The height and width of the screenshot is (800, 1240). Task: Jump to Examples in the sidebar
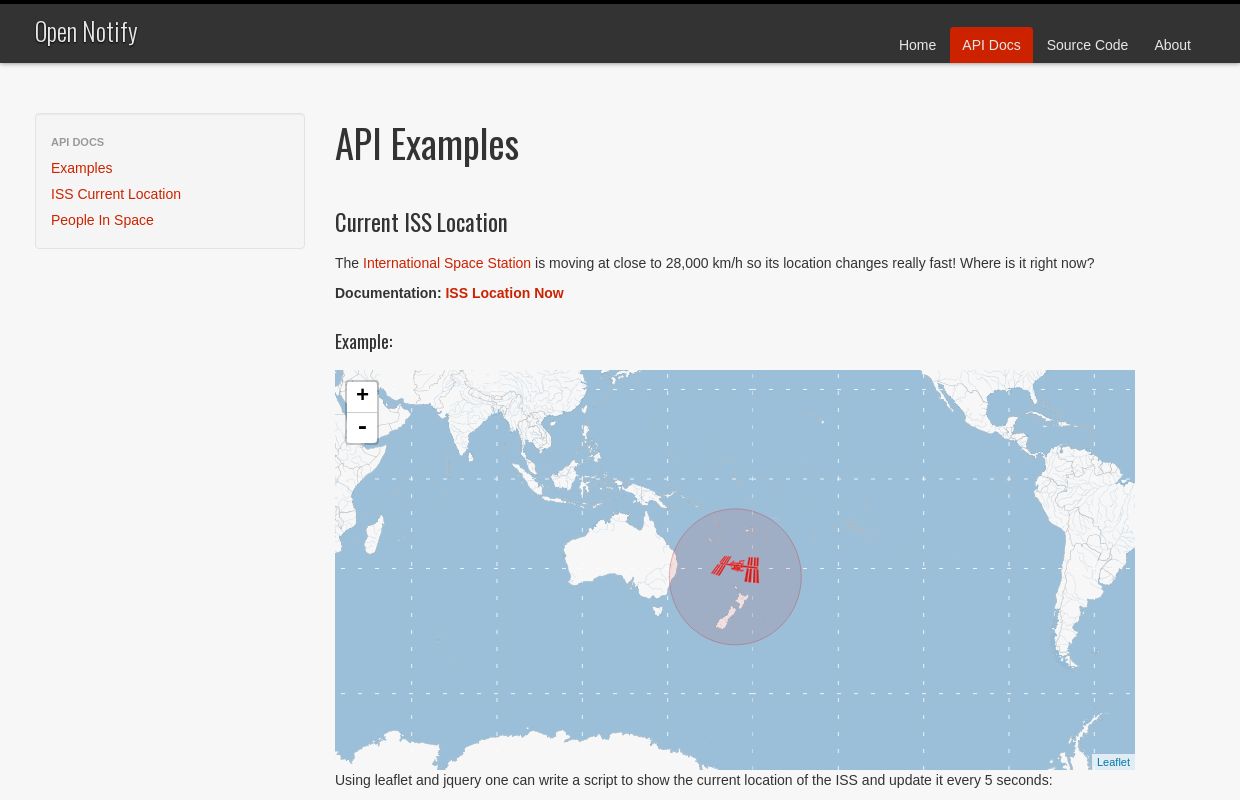coord(82,168)
